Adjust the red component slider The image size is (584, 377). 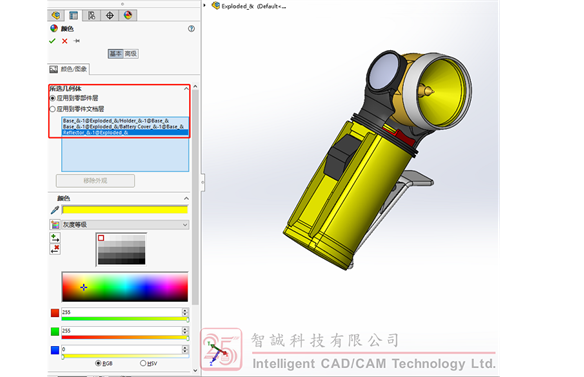[x=125, y=319]
